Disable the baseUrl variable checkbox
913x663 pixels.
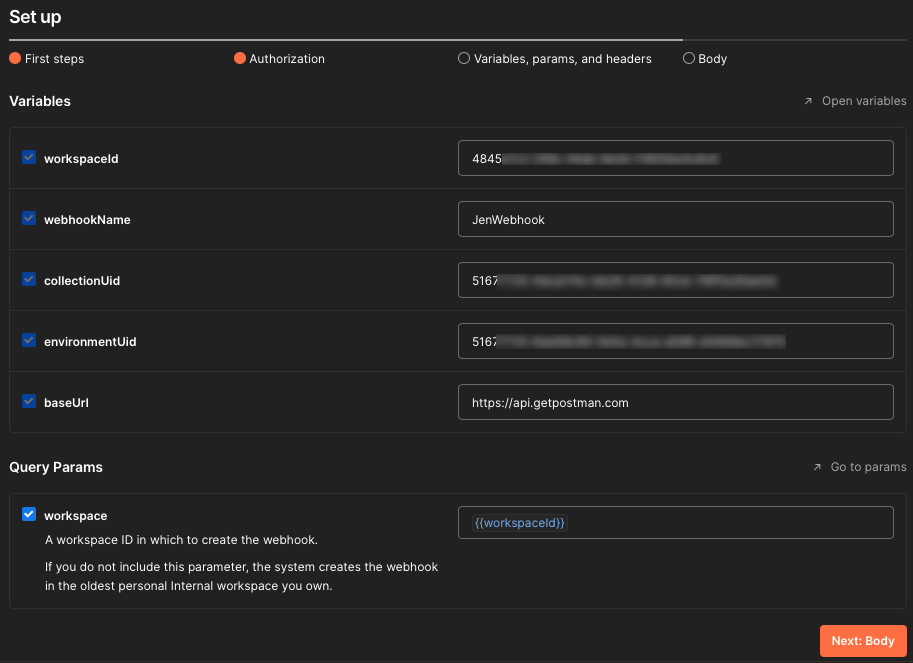[29, 401]
